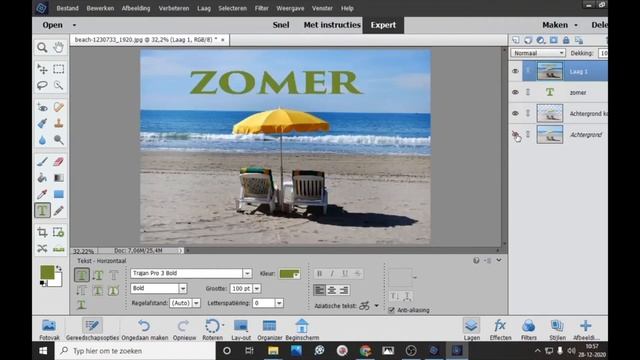Open the Verbeteren menu

click(174, 8)
